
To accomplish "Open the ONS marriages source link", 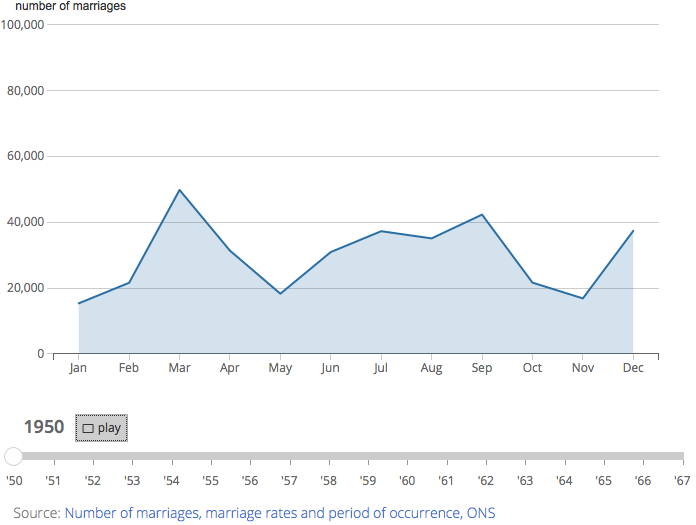I will [x=280, y=513].
